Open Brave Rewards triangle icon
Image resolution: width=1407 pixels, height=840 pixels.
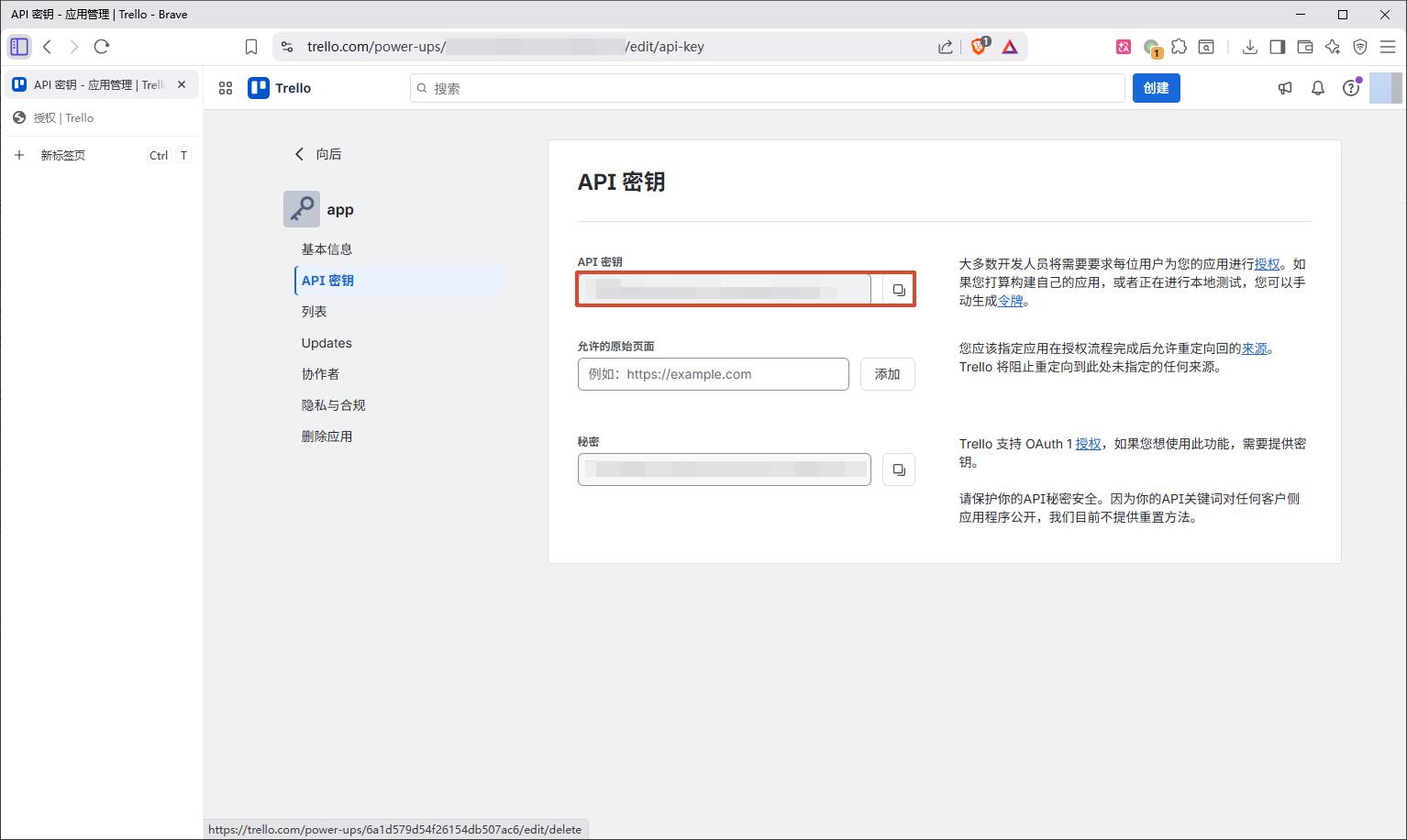pos(1010,47)
